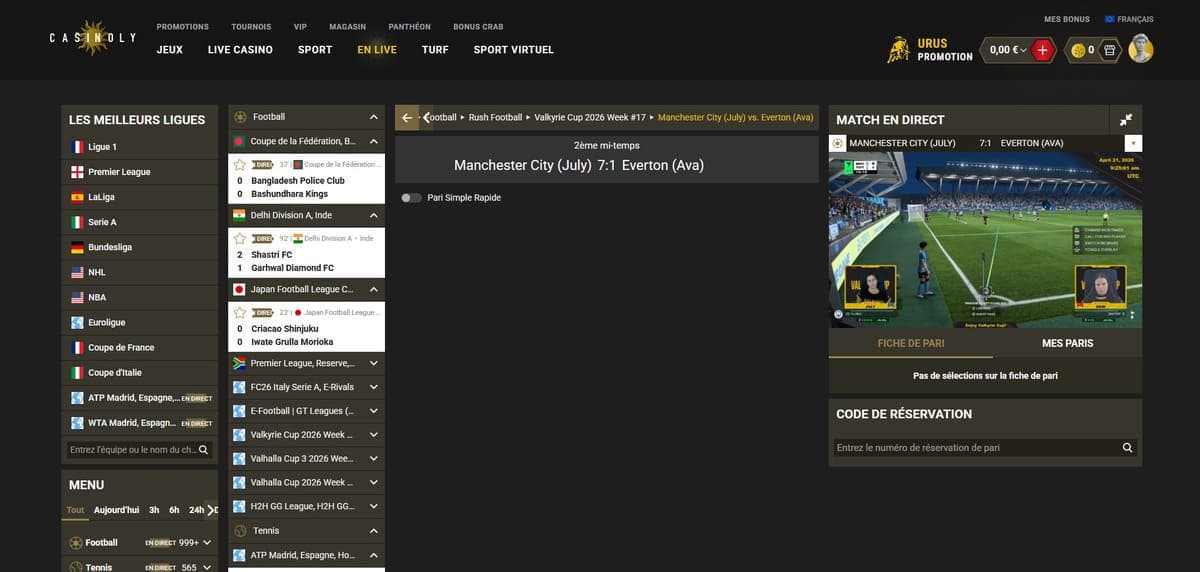Expand Premier League, Reserve league group
This screenshot has width=1200, height=572.
click(x=374, y=363)
